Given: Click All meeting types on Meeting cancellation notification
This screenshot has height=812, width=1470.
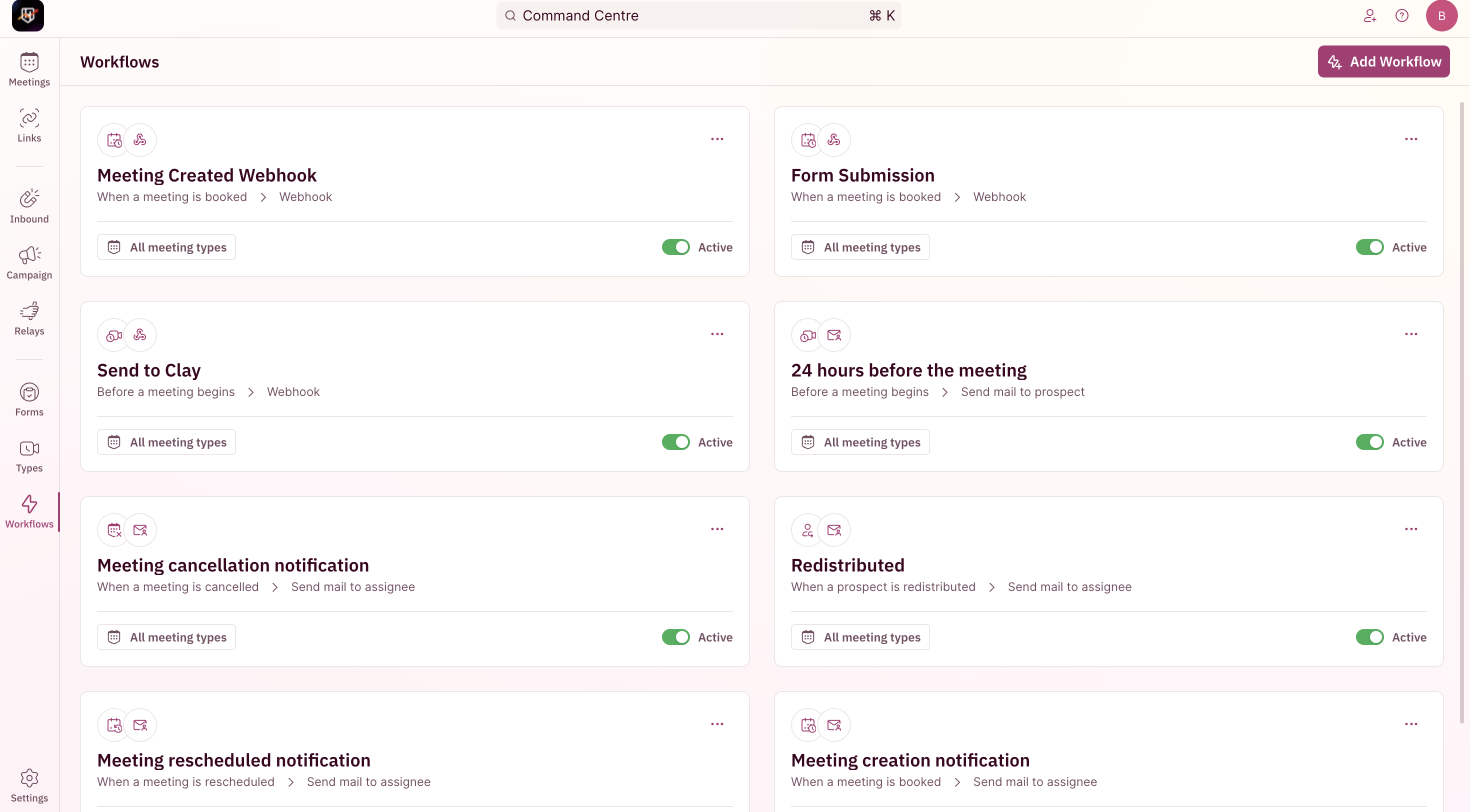Looking at the screenshot, I should tap(166, 637).
